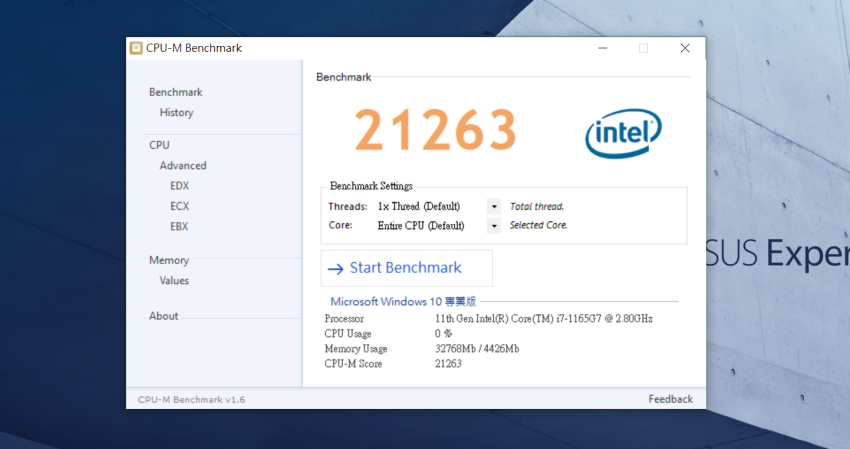This screenshot has width=850, height=449.
Task: Click the Memory Usage value 32768Mb / 4426Mb
Action: (477, 349)
